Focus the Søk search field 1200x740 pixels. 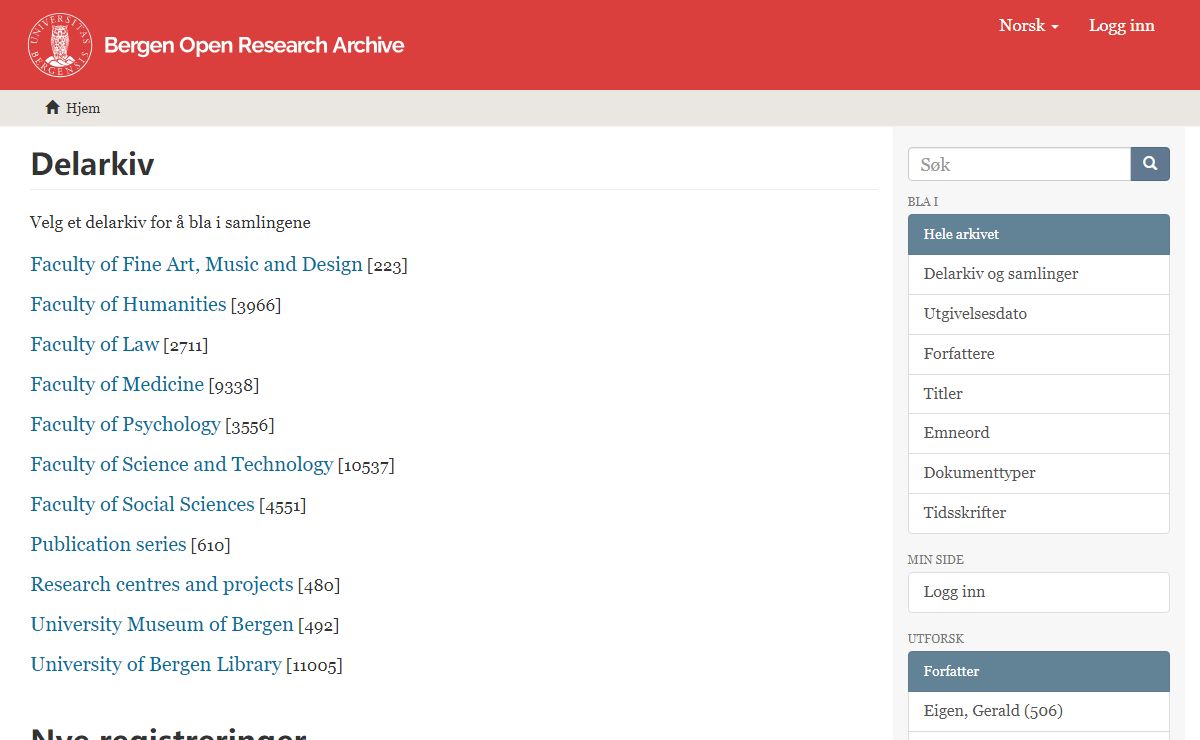point(1019,164)
